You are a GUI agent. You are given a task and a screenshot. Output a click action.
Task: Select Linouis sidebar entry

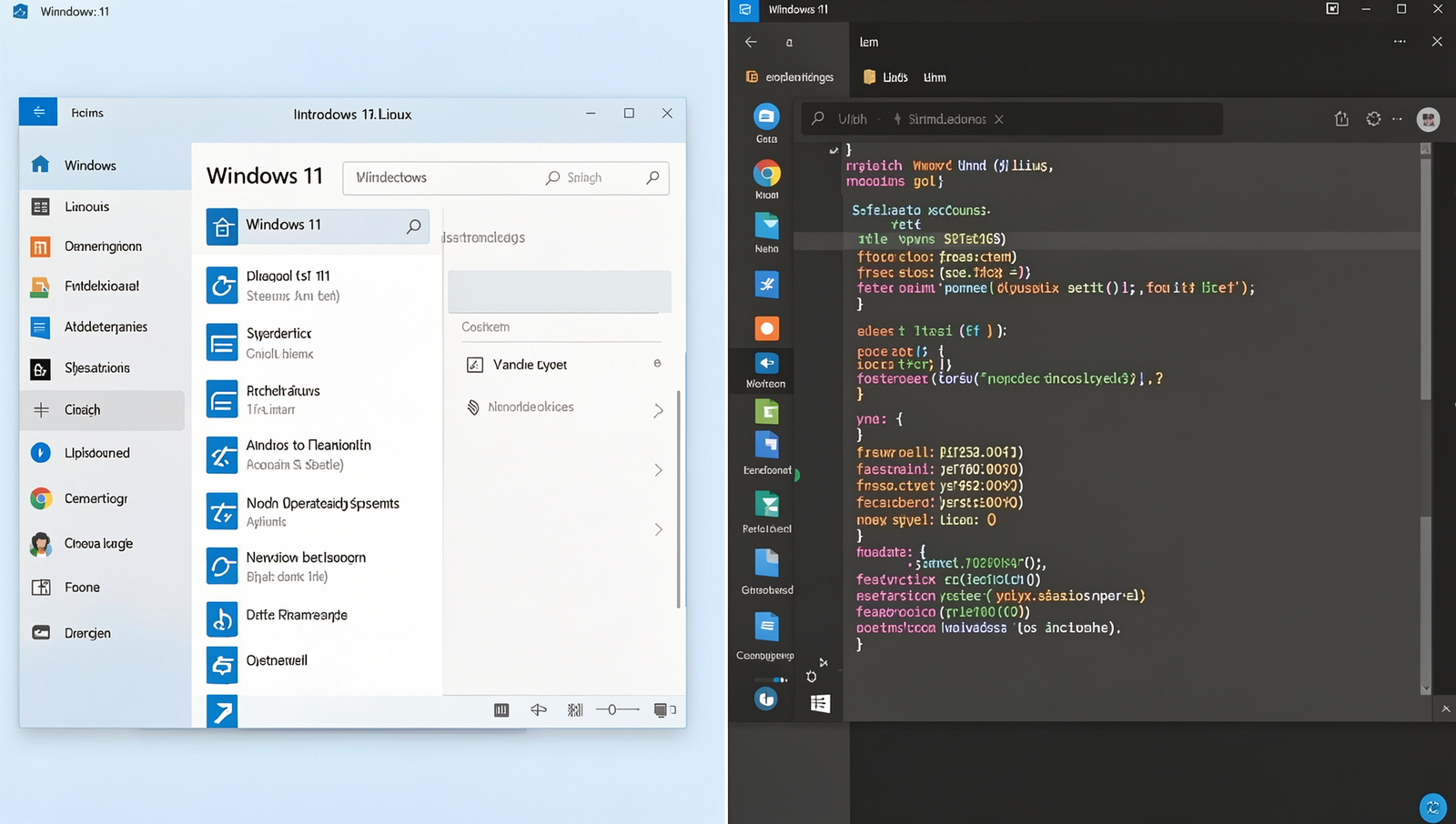click(86, 206)
